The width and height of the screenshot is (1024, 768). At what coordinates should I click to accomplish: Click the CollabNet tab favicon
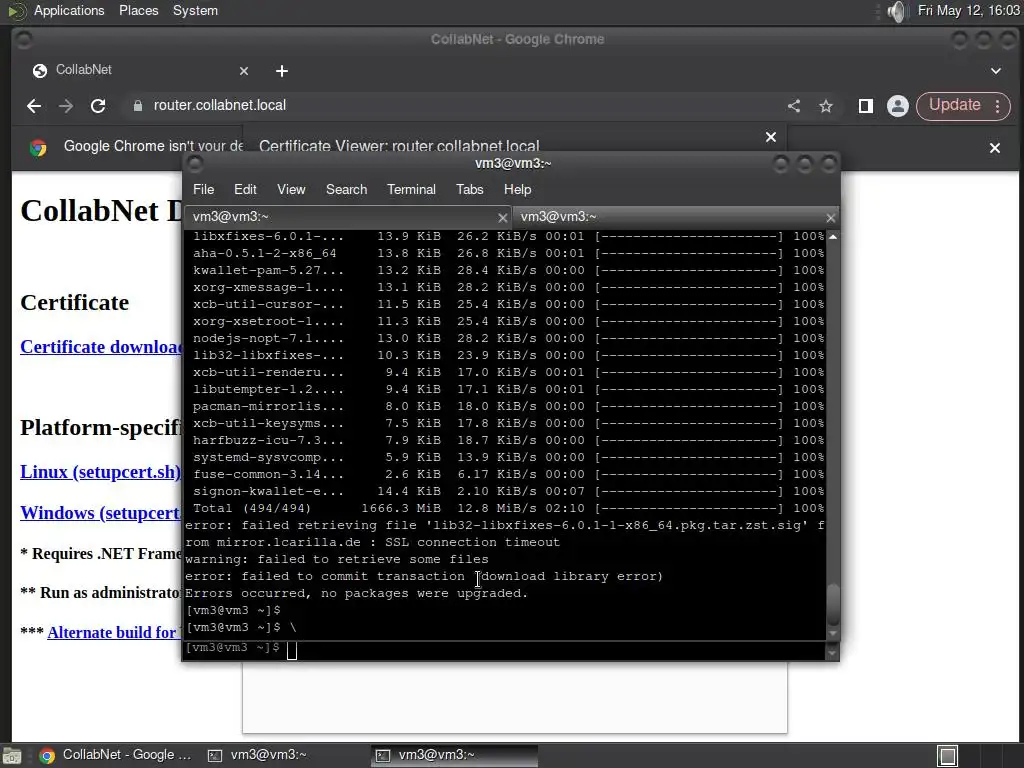[40, 71]
